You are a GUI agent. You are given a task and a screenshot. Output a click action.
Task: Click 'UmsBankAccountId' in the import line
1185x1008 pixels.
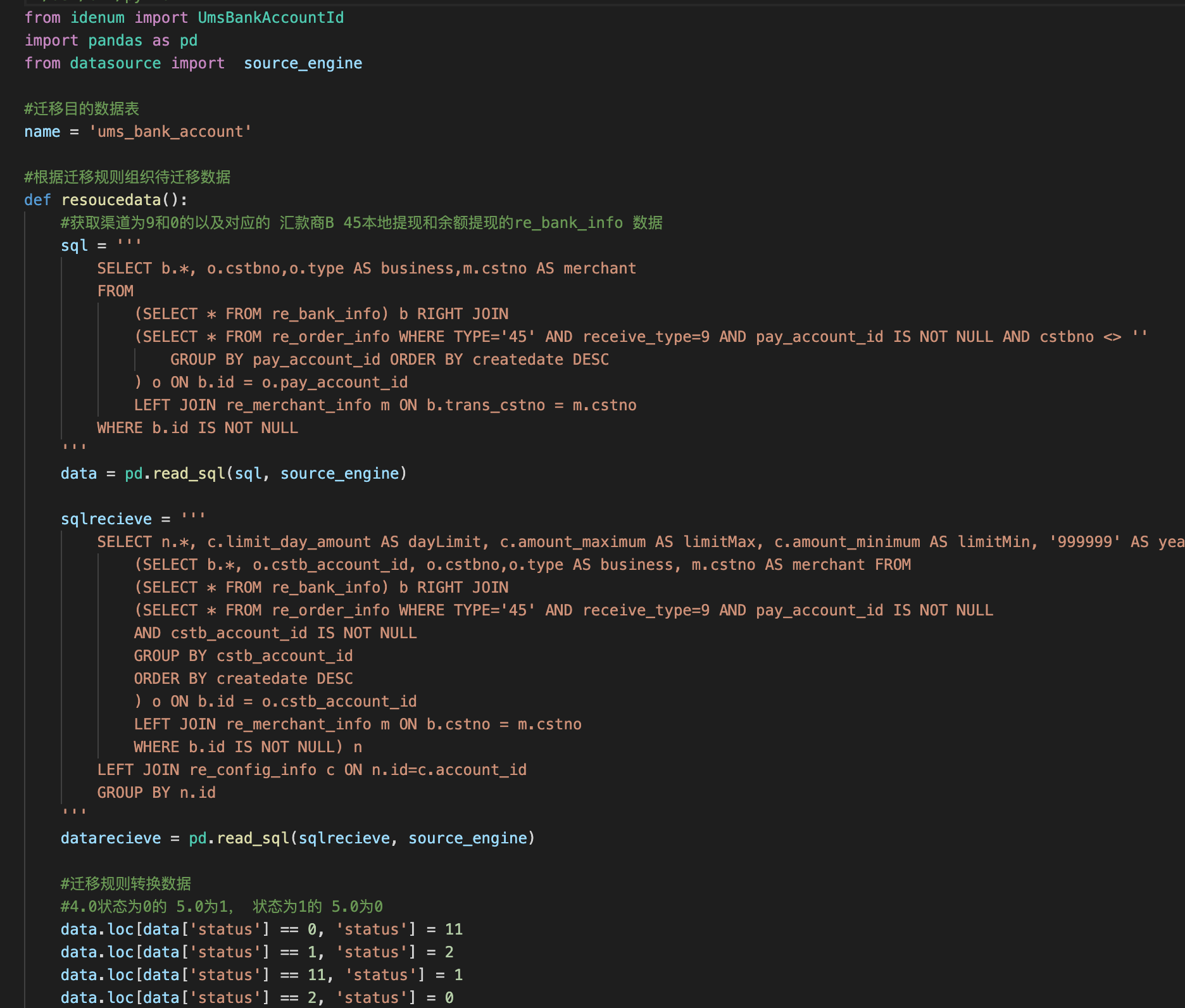(271, 18)
